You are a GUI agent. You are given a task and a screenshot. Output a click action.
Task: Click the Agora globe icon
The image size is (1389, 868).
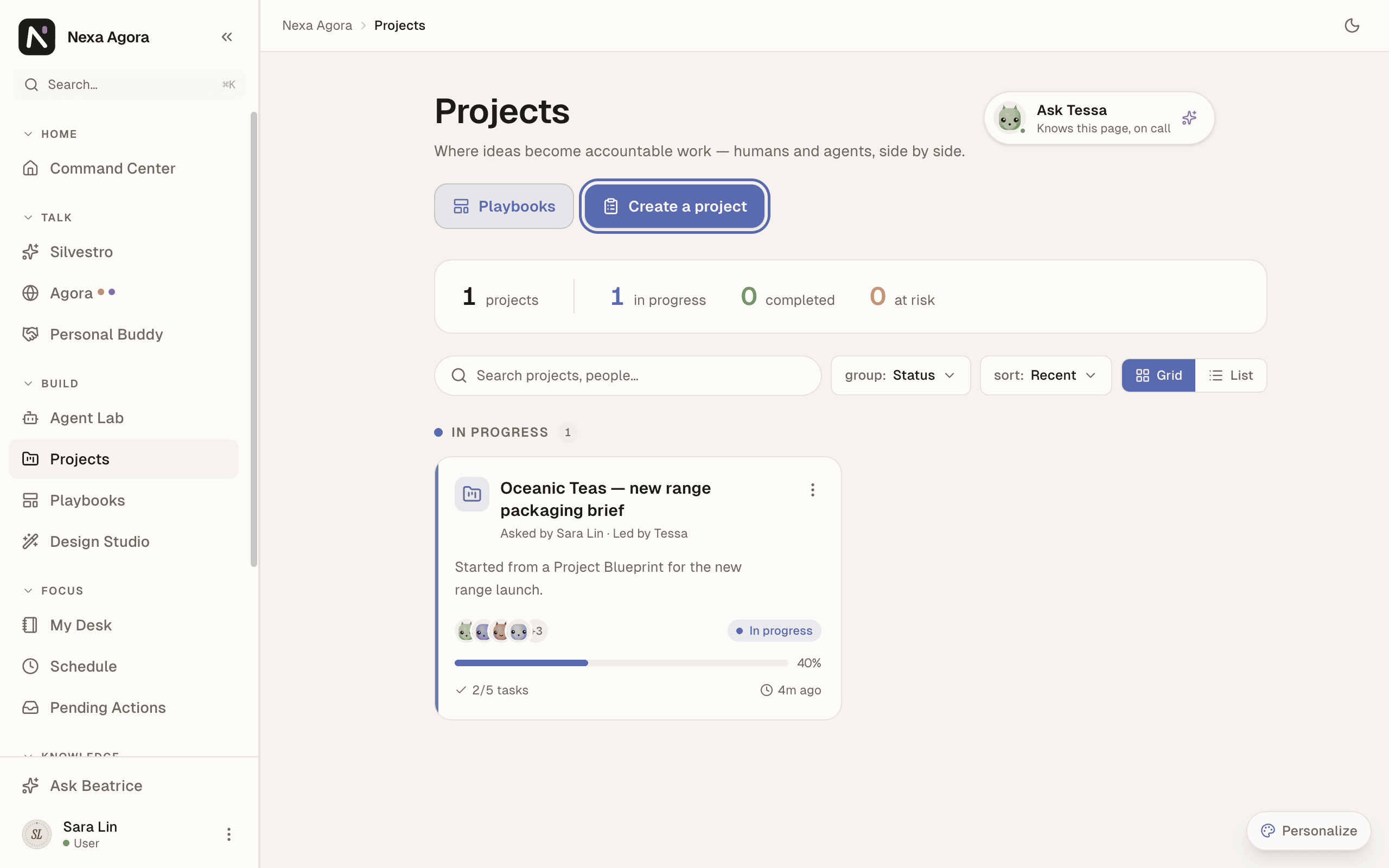[30, 293]
